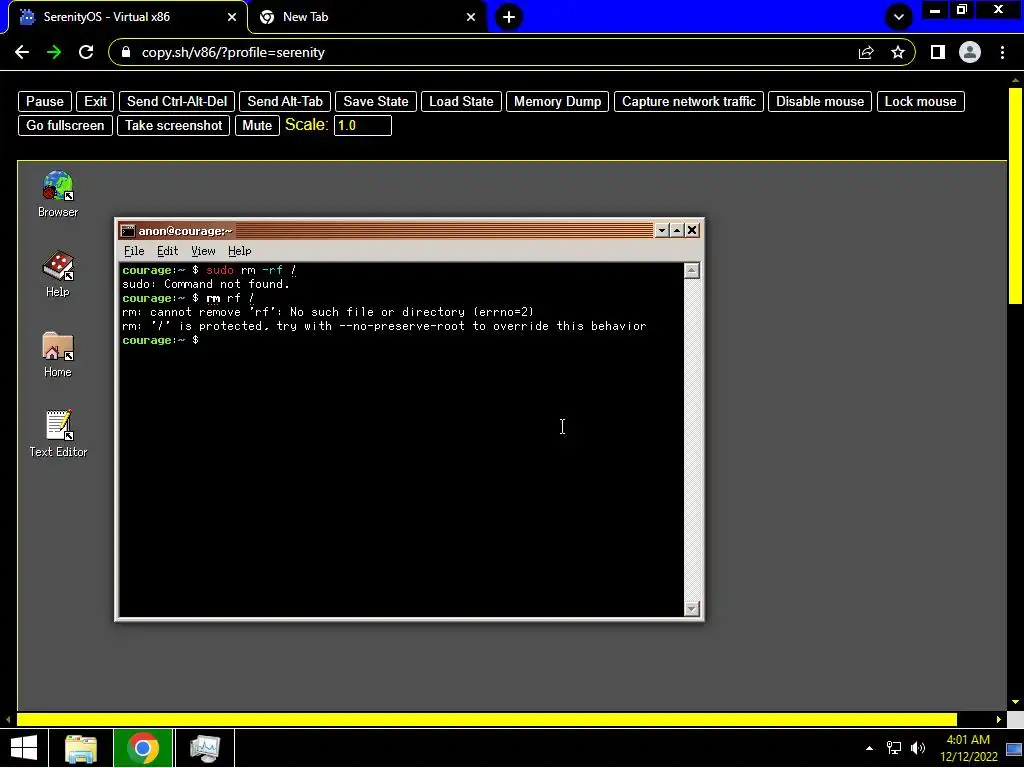The height and width of the screenshot is (768, 1024).
Task: Open the Chrome tab search dropdown
Action: 899,17
